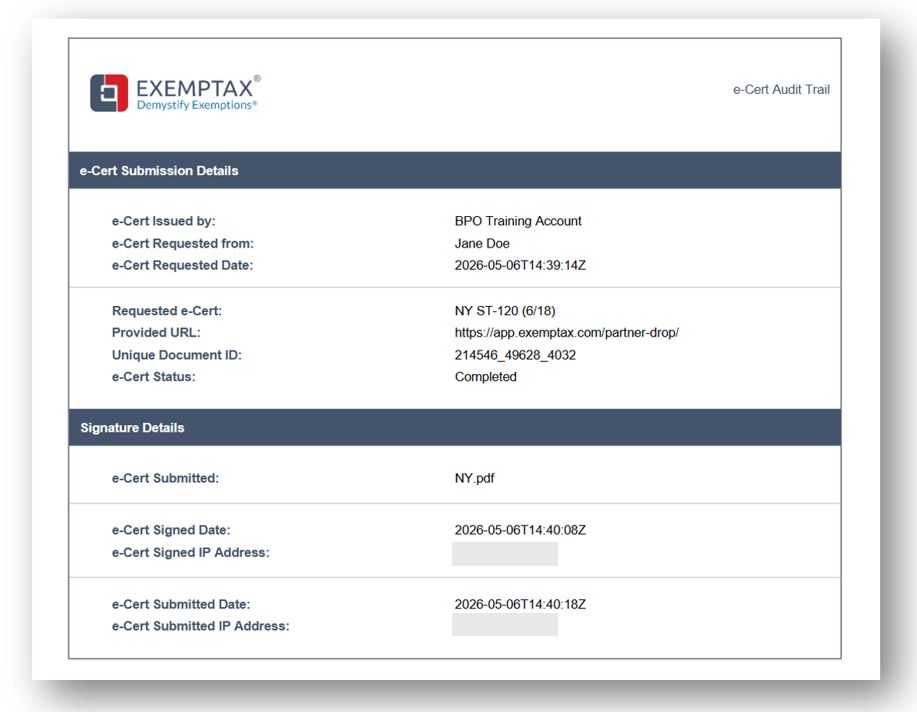This screenshot has width=917, height=712.
Task: Open the app.exemptax.com/partner-drop URL
Action: [567, 332]
